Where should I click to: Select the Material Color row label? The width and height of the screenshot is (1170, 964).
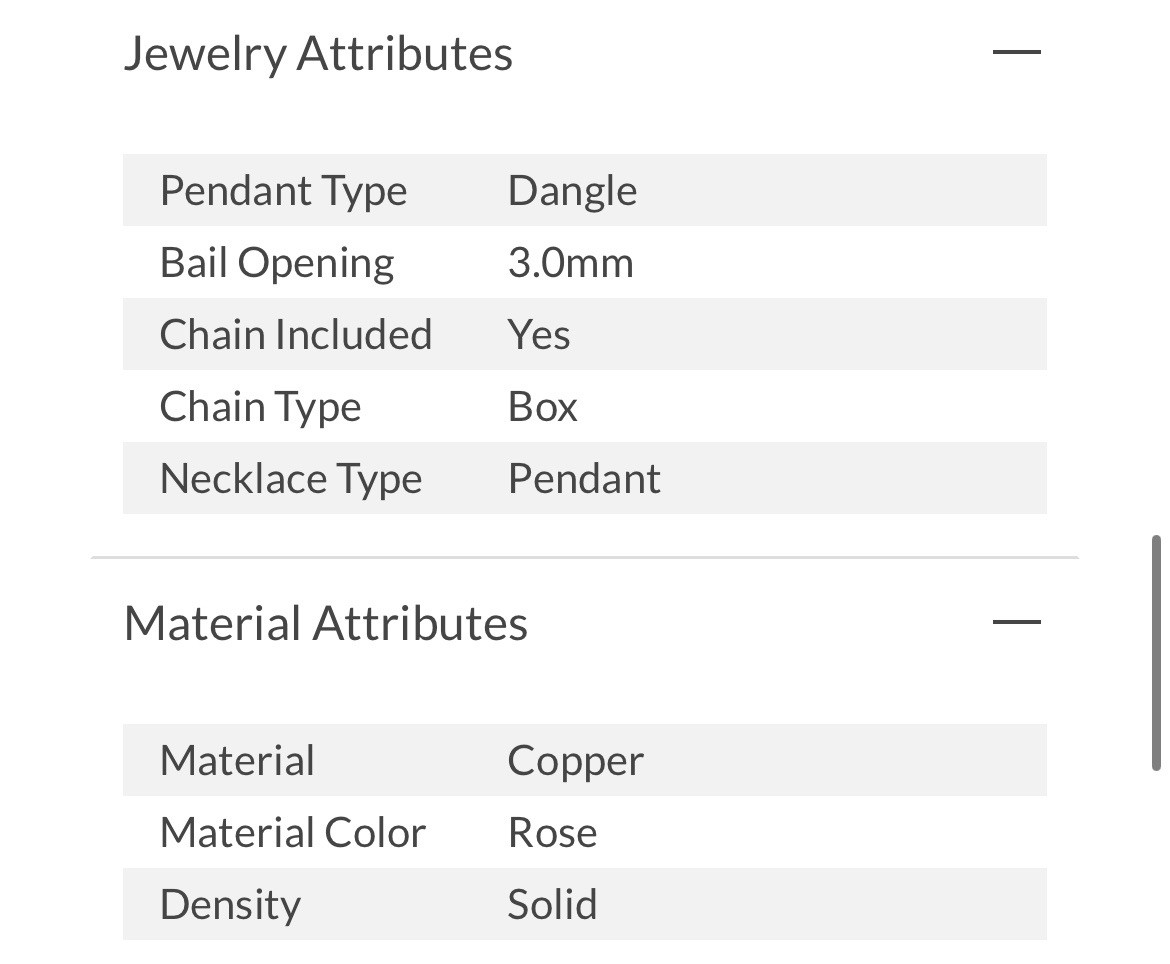pos(292,833)
